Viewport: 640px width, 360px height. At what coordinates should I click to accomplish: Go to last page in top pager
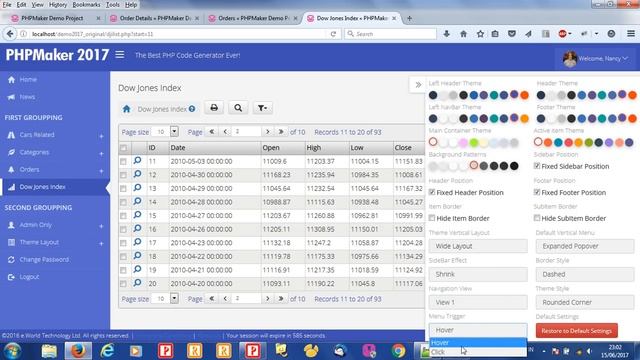point(281,132)
